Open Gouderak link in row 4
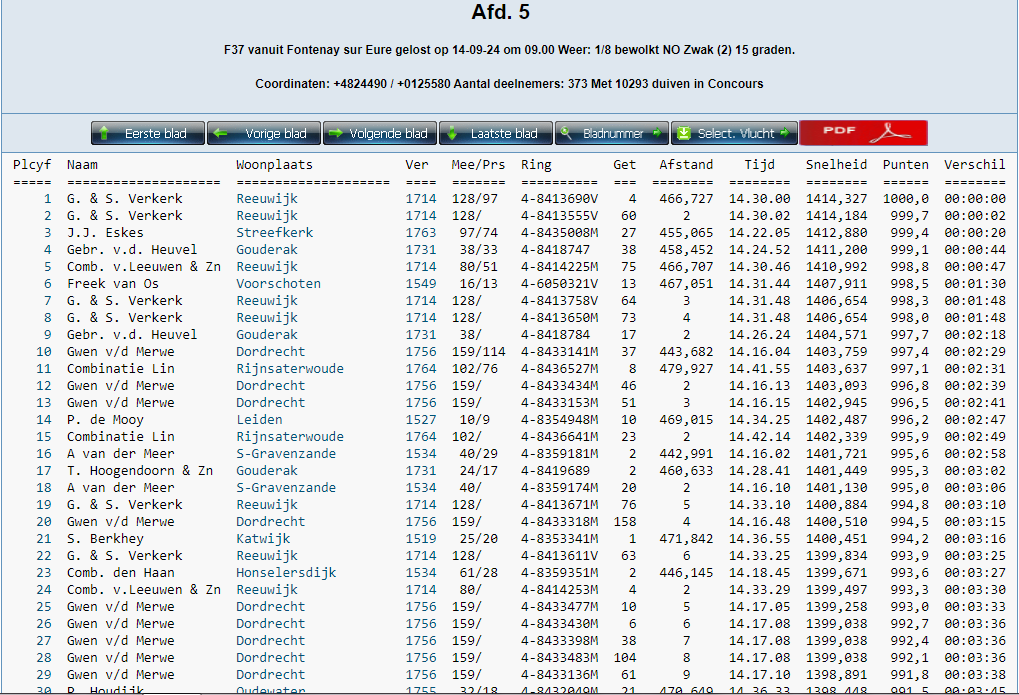 tap(266, 250)
